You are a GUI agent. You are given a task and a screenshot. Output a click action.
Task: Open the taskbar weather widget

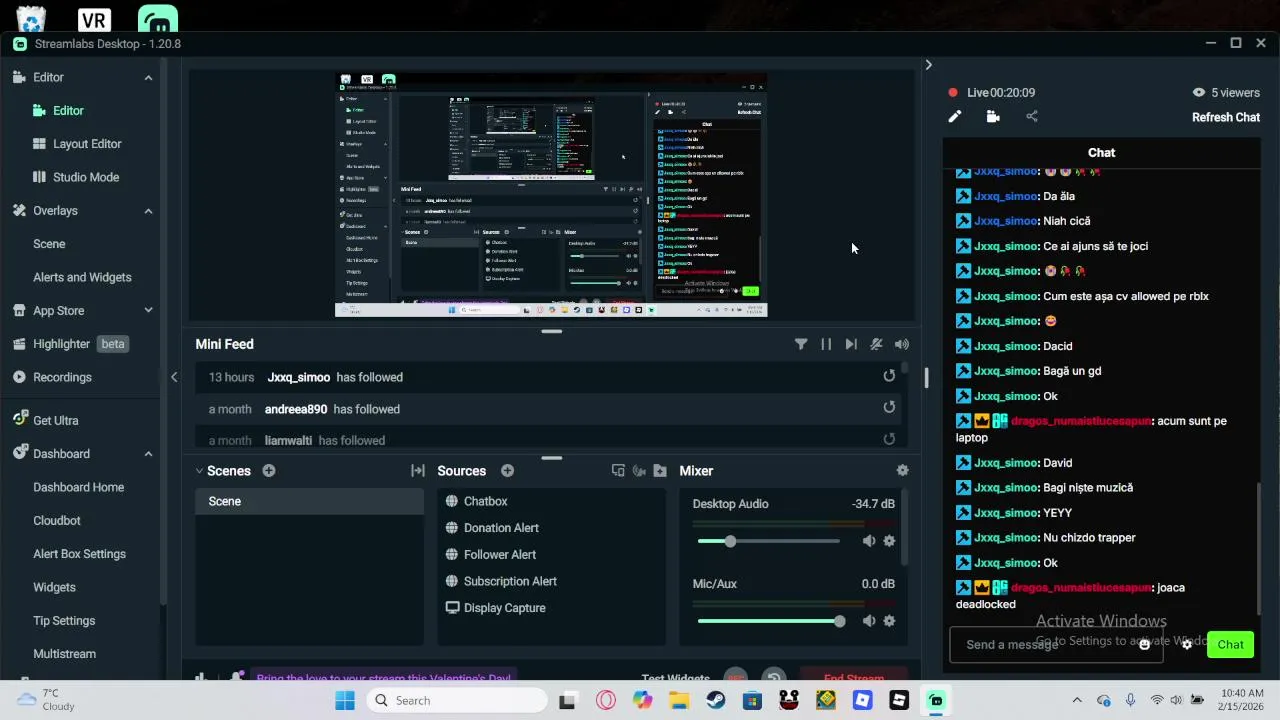click(47, 700)
